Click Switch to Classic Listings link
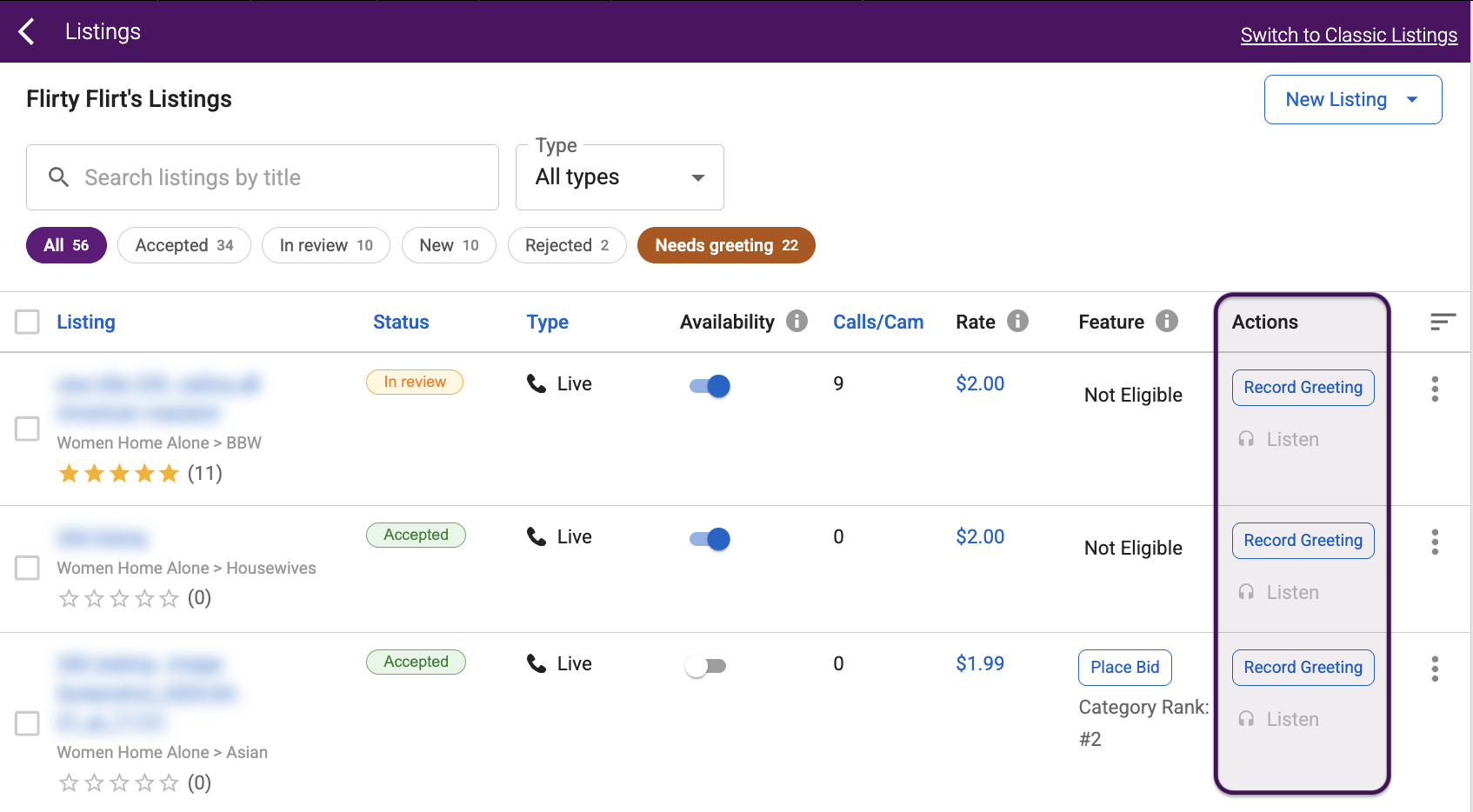1473x812 pixels. tap(1349, 35)
